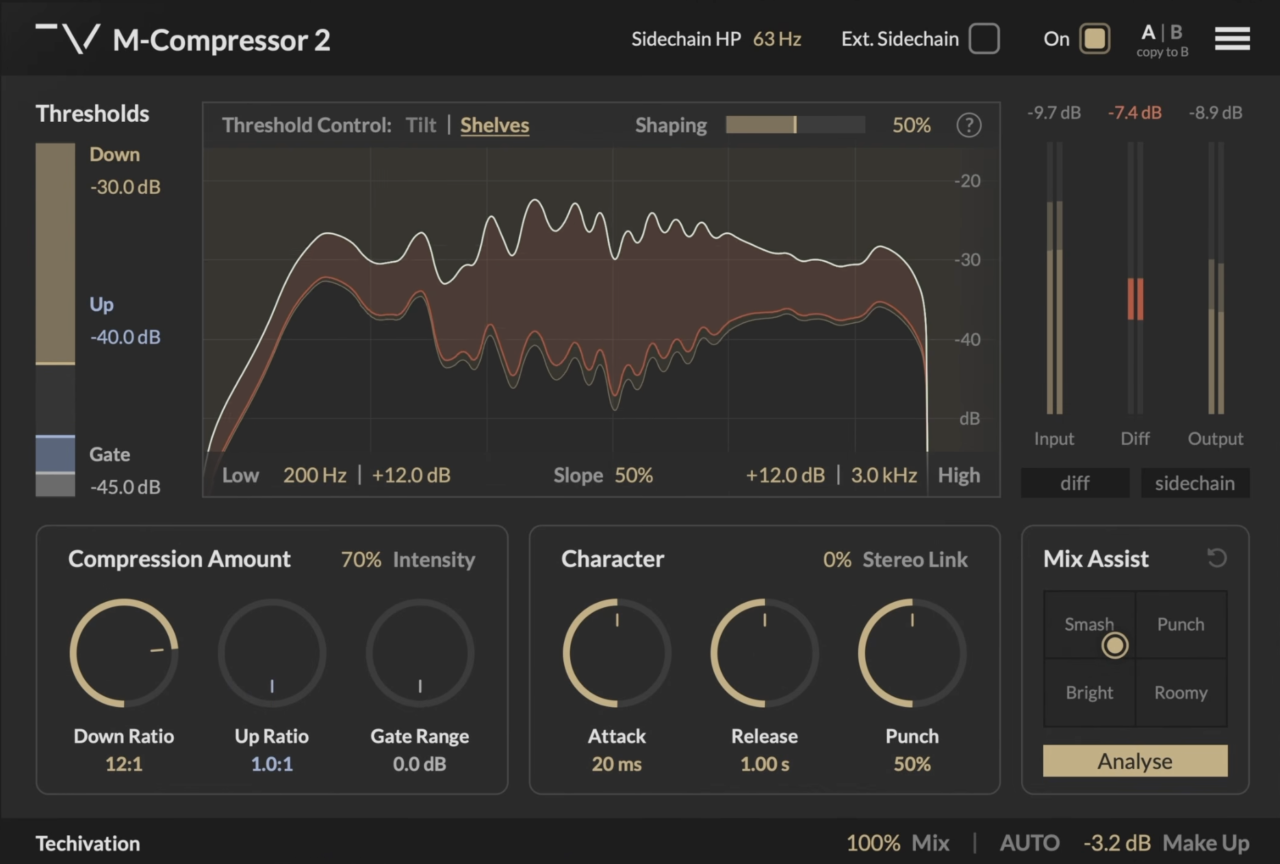This screenshot has width=1280, height=864.
Task: Click the Release 1.00 s value
Action: [765, 764]
